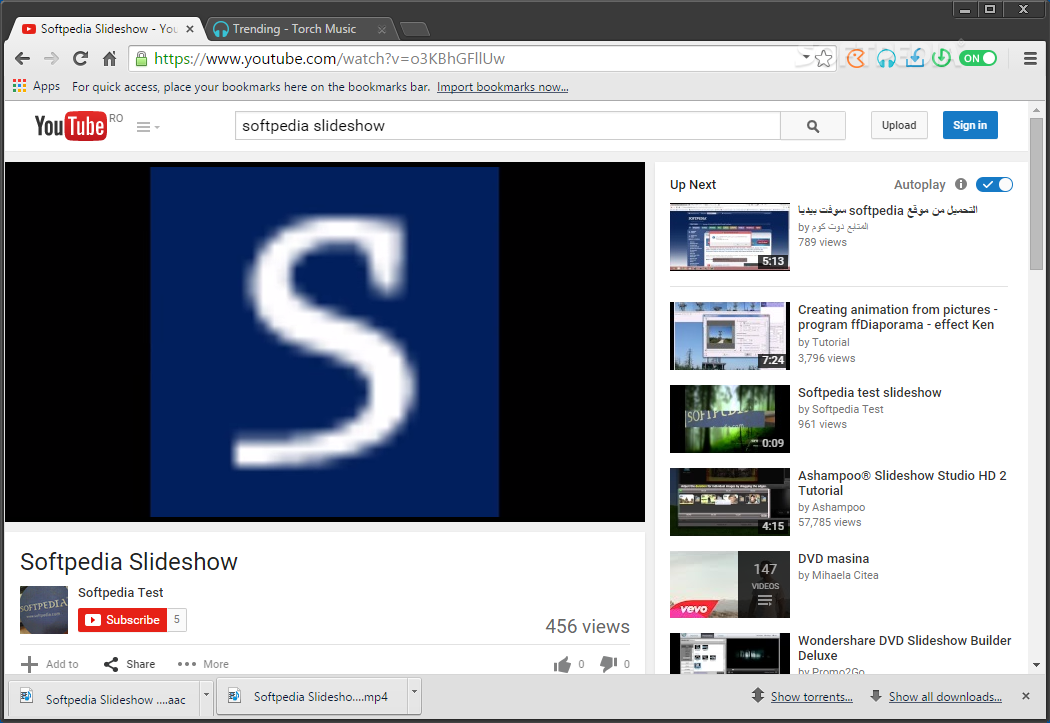Click Show all downloads link

coord(945,697)
